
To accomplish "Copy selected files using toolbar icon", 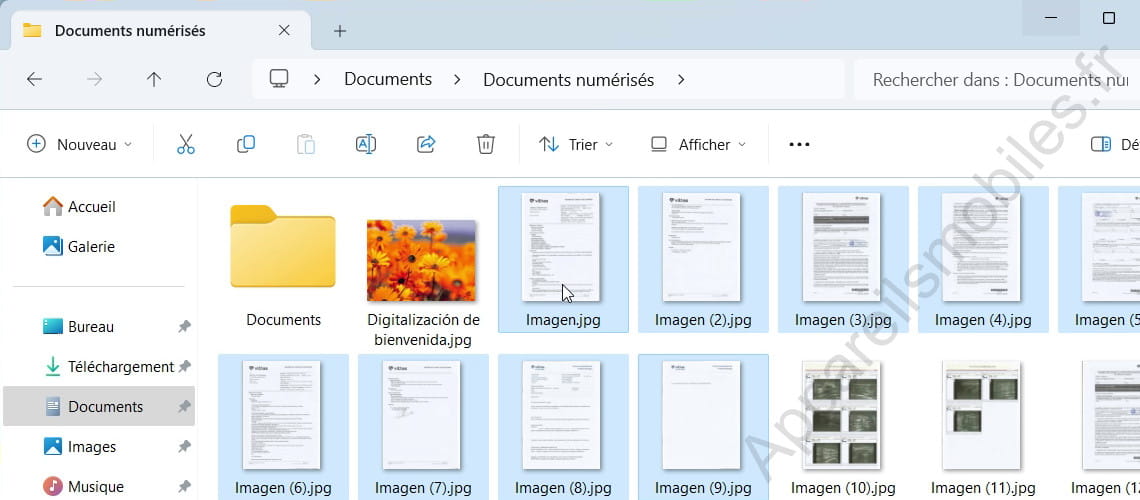I will point(246,144).
